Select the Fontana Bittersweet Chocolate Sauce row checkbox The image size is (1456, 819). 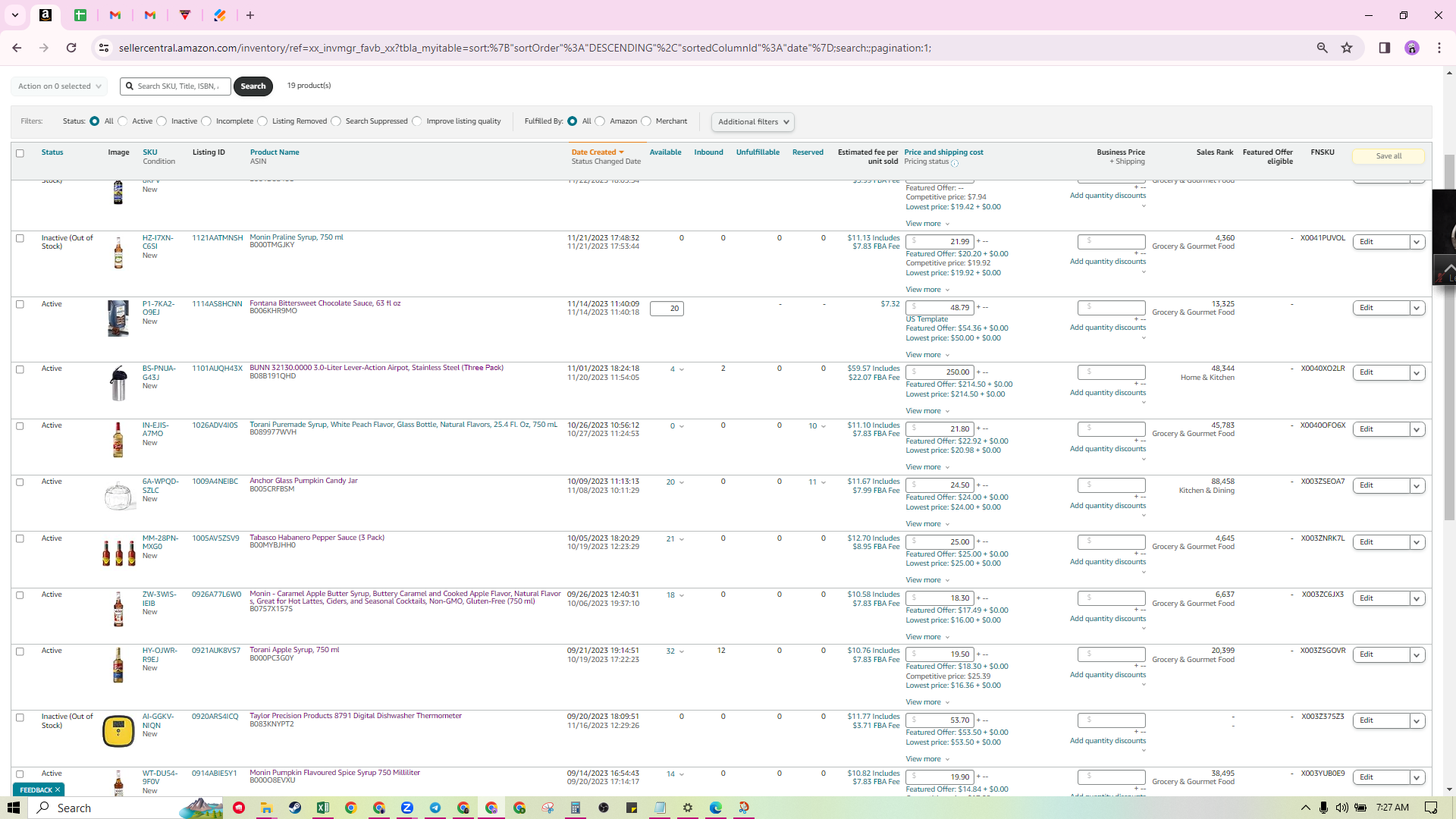point(20,305)
